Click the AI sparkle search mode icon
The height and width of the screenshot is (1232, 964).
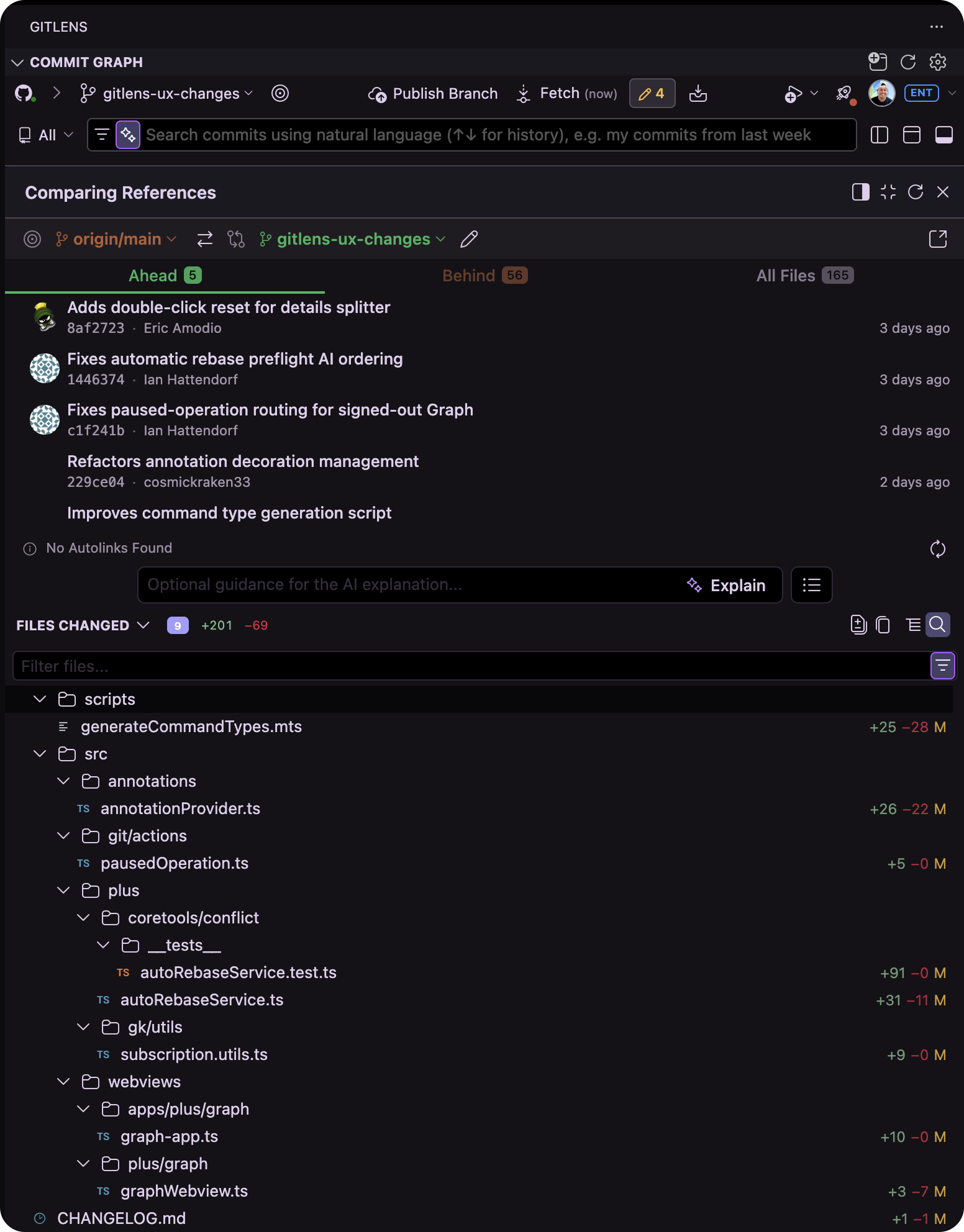tap(128, 135)
